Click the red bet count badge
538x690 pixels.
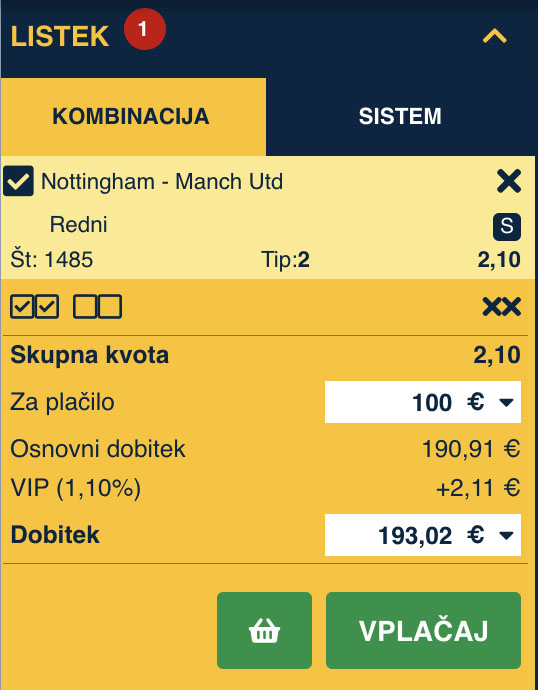(x=145, y=29)
